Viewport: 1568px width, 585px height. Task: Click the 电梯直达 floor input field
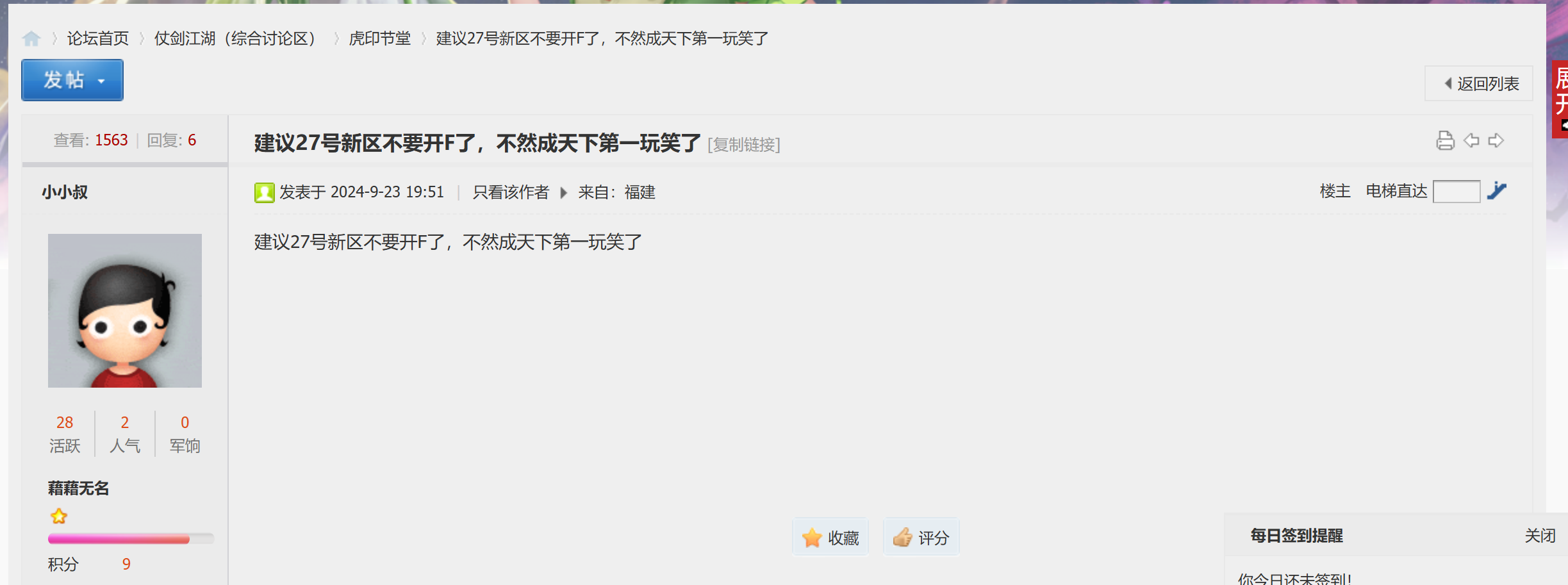[1456, 191]
